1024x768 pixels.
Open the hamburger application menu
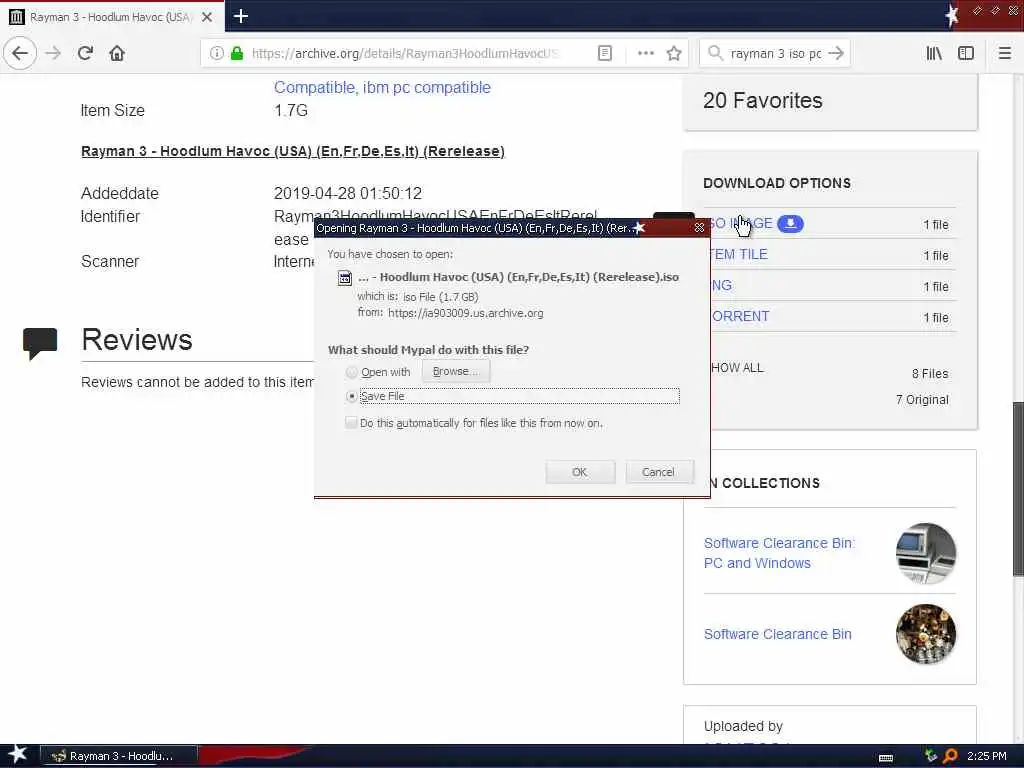click(1004, 53)
